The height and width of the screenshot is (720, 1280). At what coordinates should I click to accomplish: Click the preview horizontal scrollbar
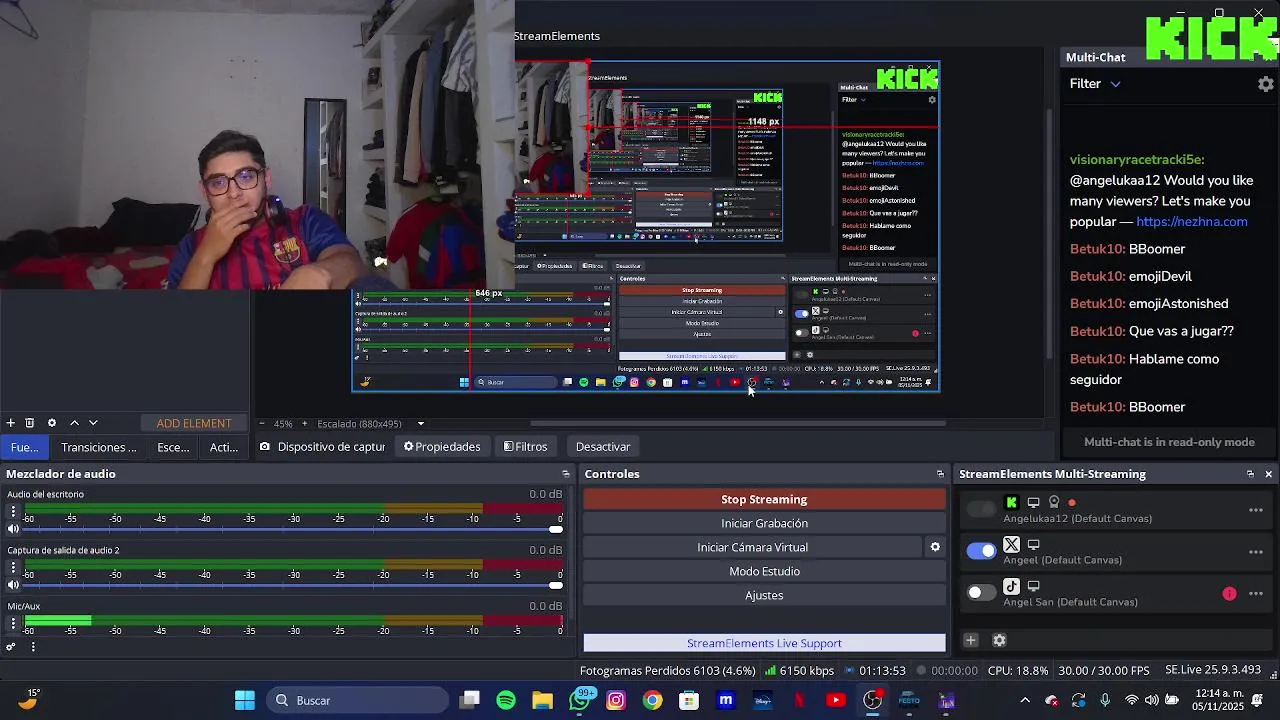pyautogui.click(x=738, y=423)
